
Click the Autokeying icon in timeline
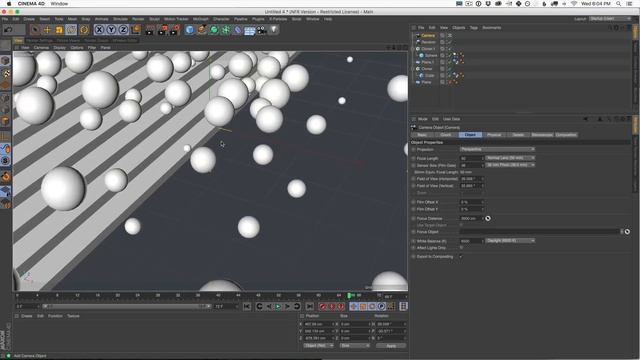coord(331,306)
